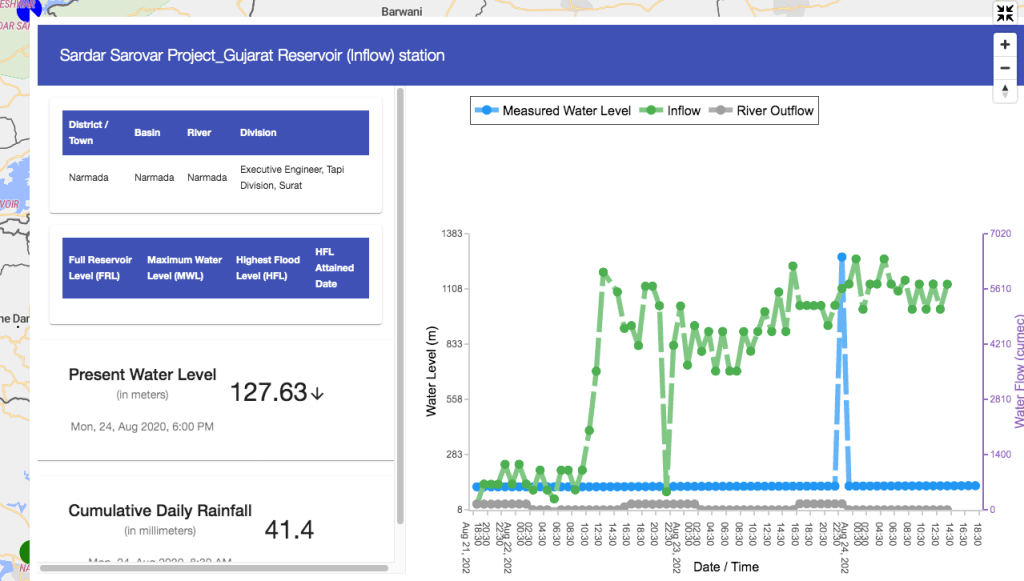This screenshot has height=581, width=1024.
Task: Reset map bearing with compass icon
Action: tap(1005, 91)
